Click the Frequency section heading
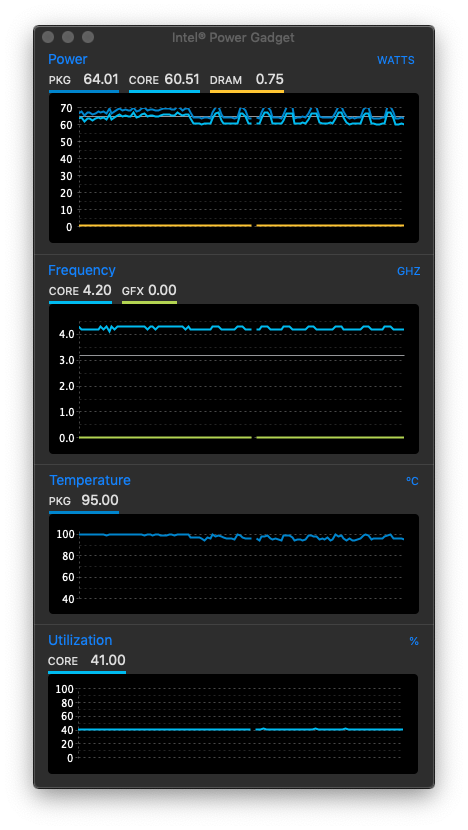Screen dimensions: 468x830 82,270
